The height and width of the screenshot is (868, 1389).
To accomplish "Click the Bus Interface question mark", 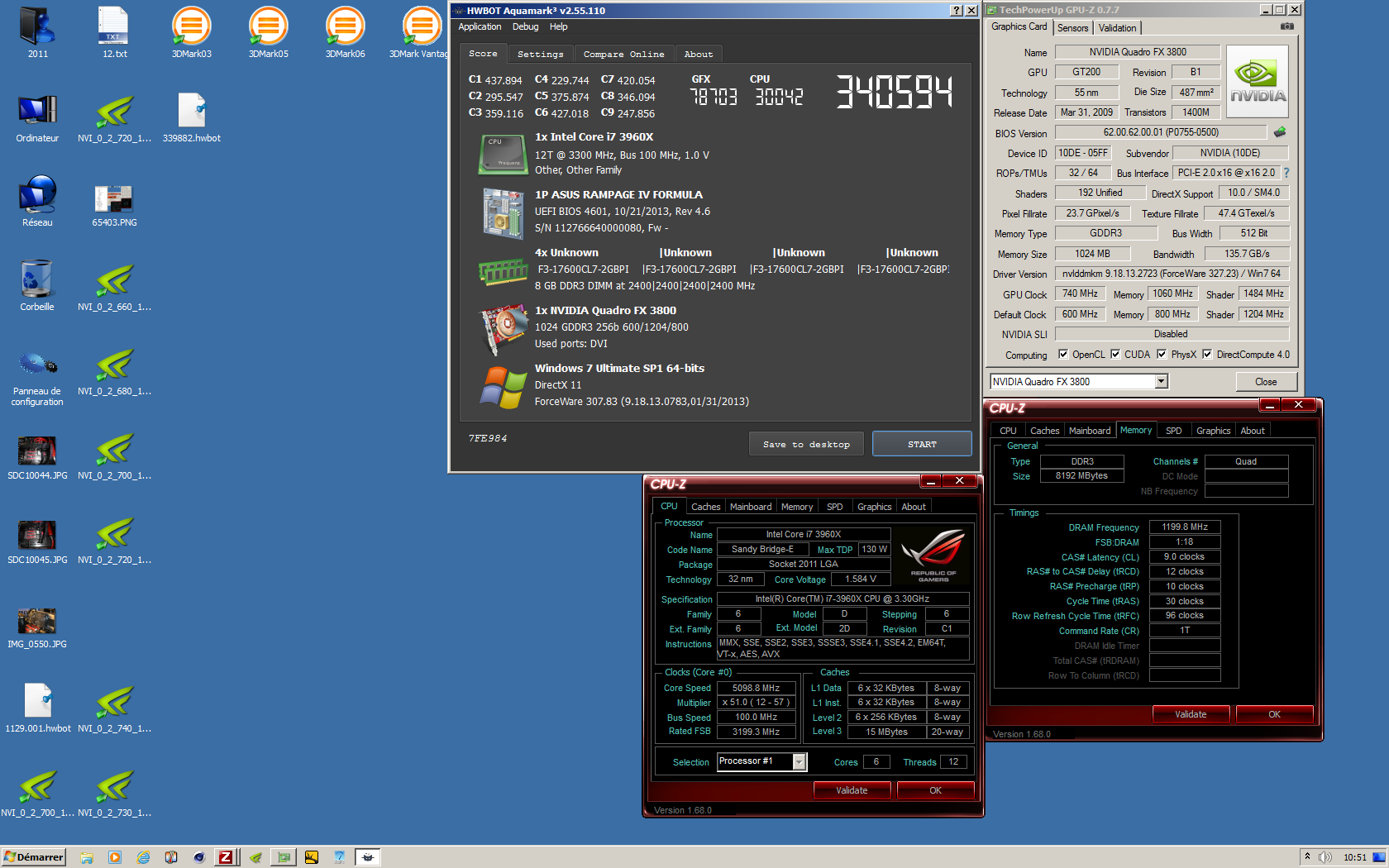I will pyautogui.click(x=1286, y=173).
